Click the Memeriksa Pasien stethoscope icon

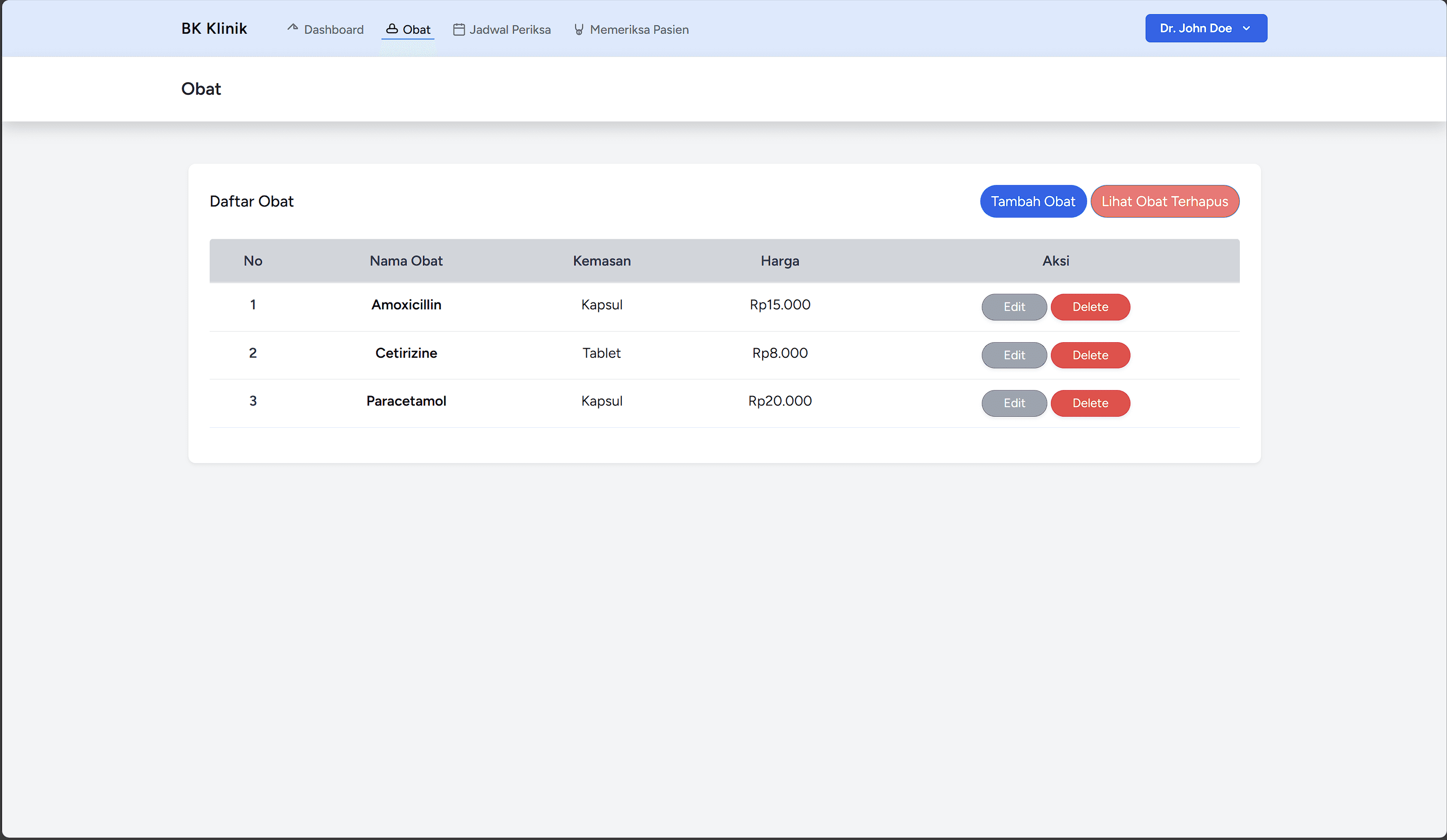pyautogui.click(x=579, y=29)
